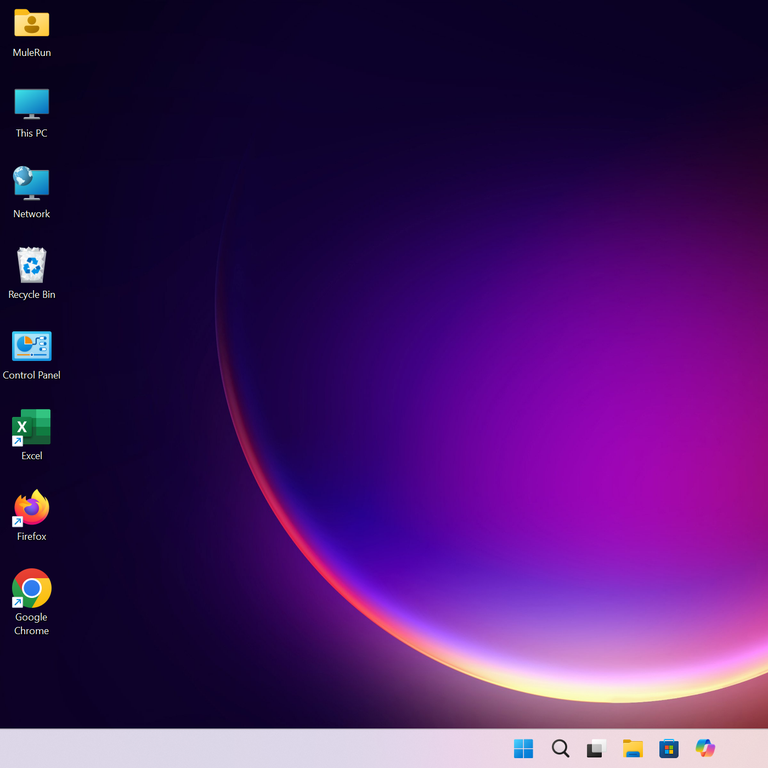
Task: Select the MuleRun user folder icon
Action: (31, 23)
